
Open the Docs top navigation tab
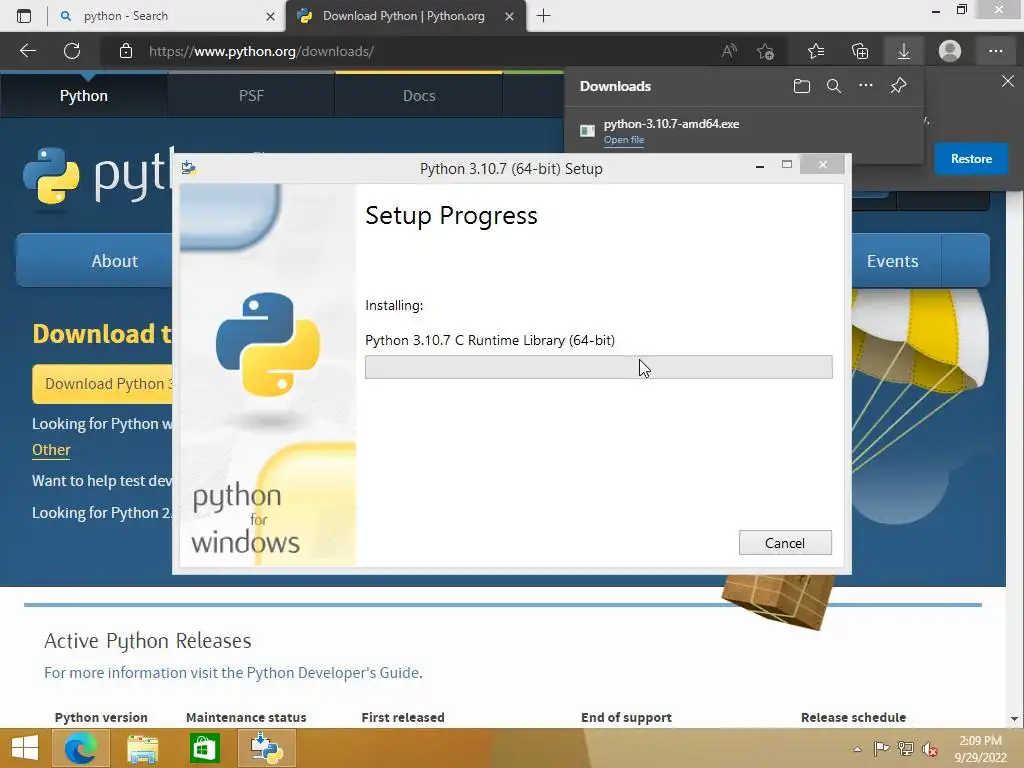coord(419,95)
